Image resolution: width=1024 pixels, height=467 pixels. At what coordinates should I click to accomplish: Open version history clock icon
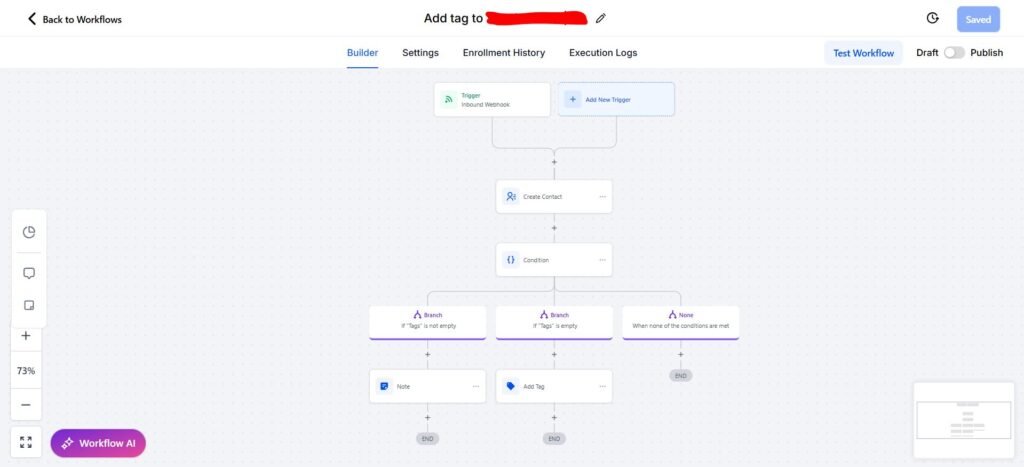[933, 18]
